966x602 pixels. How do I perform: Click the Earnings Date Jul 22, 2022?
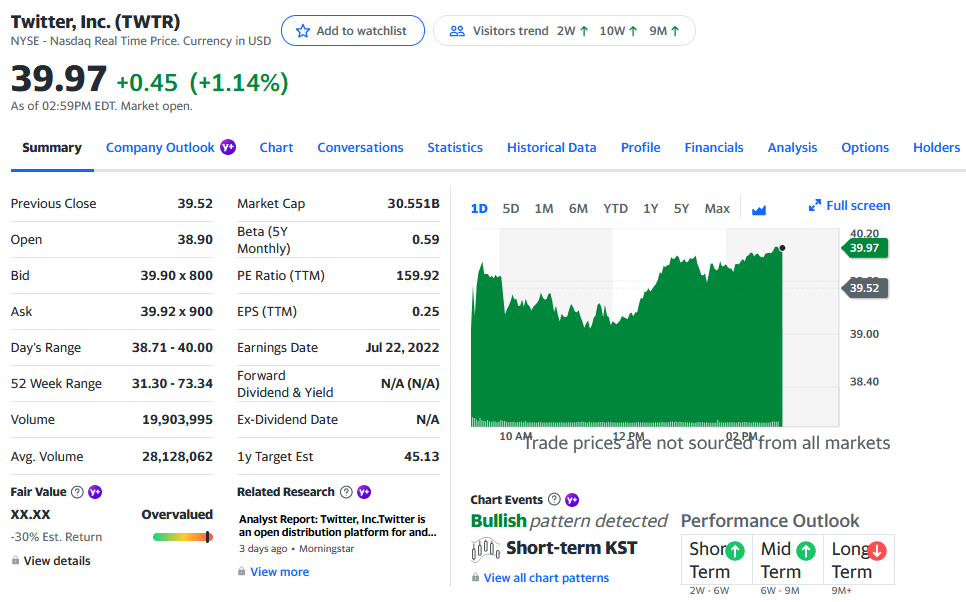click(x=402, y=348)
